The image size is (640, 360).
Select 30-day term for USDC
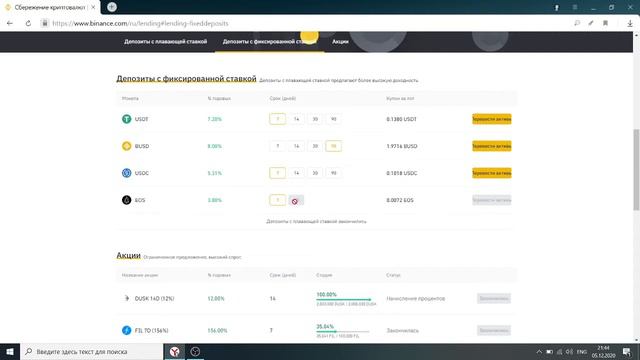pos(315,173)
